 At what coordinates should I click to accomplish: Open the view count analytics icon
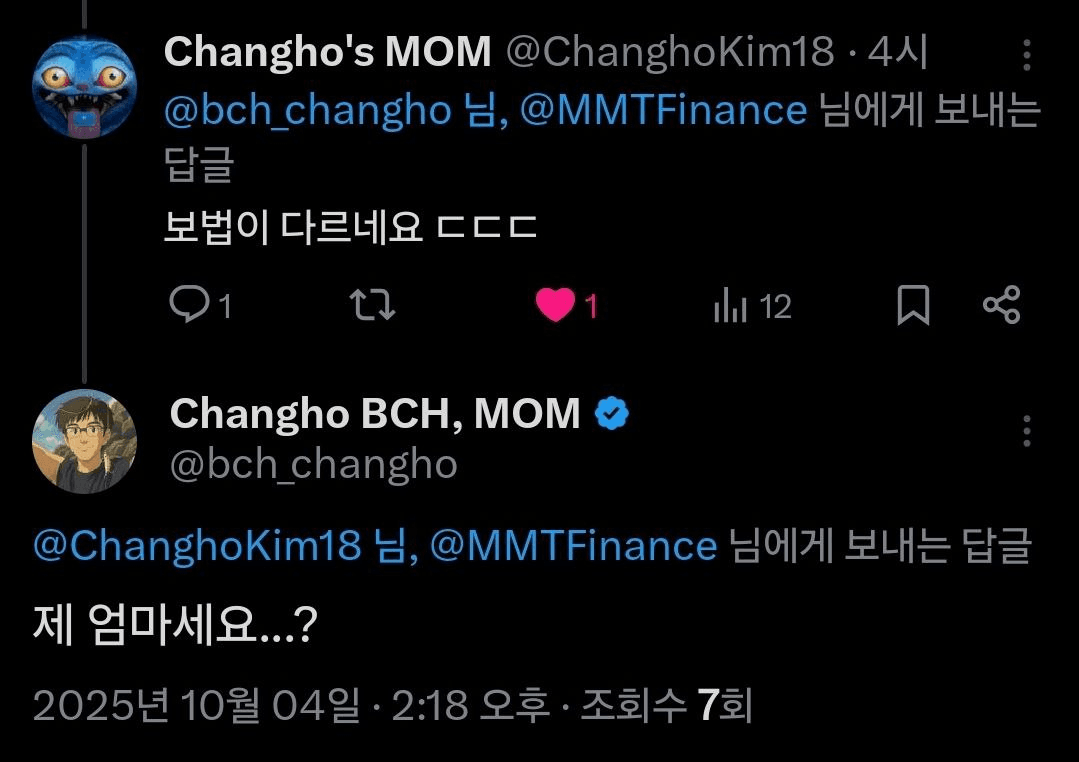(731, 306)
